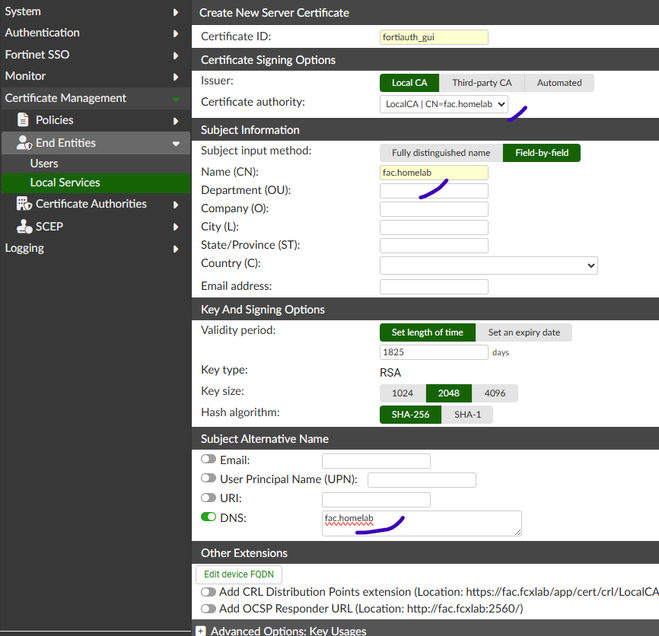This screenshot has width=659, height=636.
Task: Click the Certificate Authorities building icon
Action: [x=24, y=204]
